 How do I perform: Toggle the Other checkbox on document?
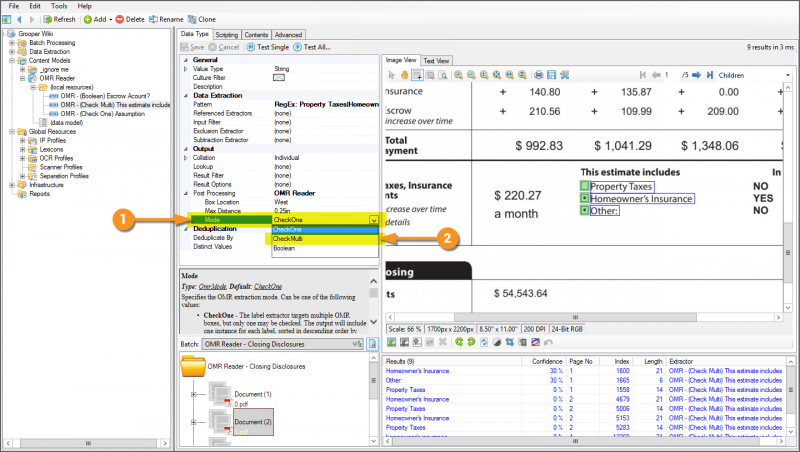pyautogui.click(x=585, y=210)
